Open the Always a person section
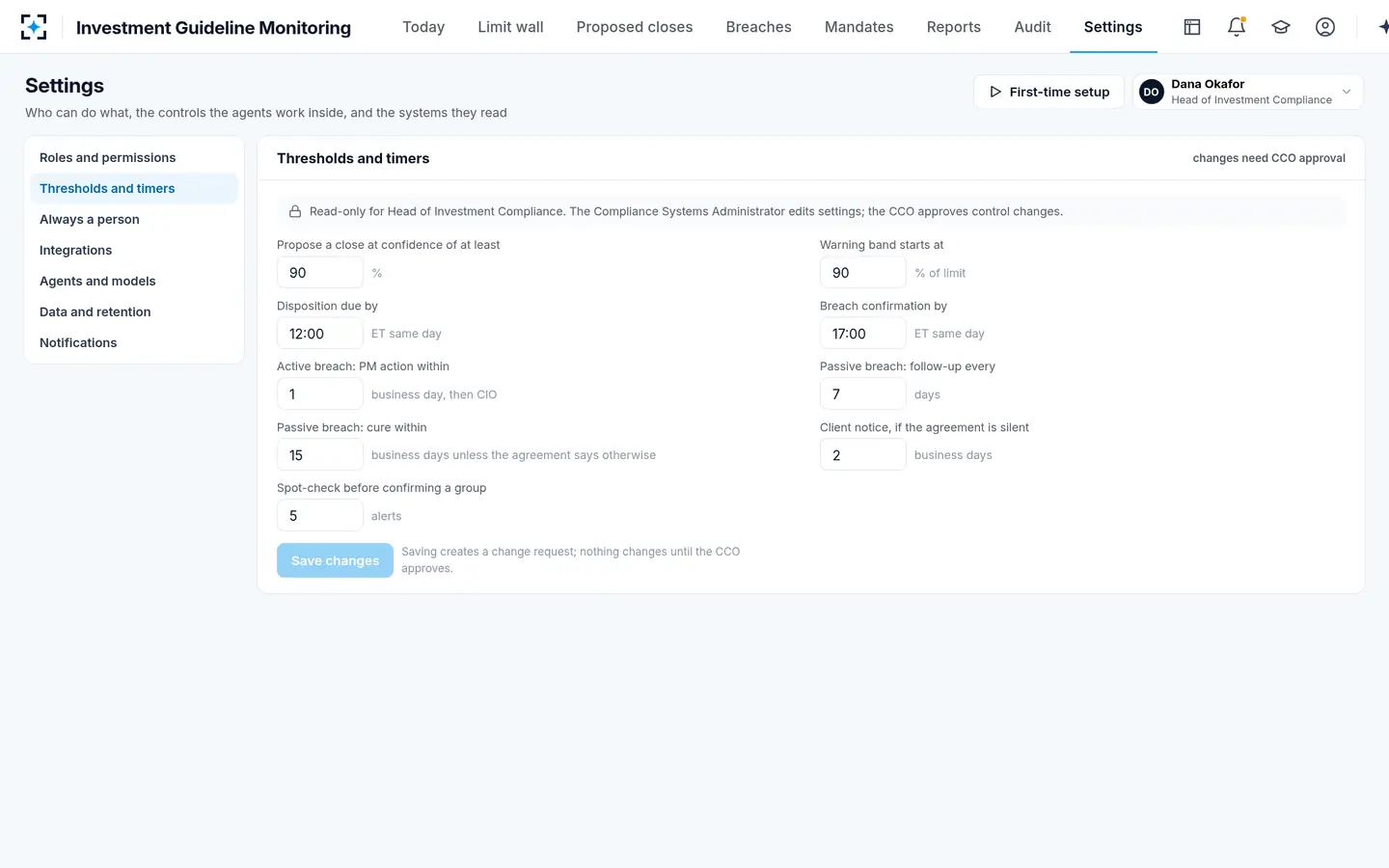This screenshot has height=868, width=1389. click(134, 219)
